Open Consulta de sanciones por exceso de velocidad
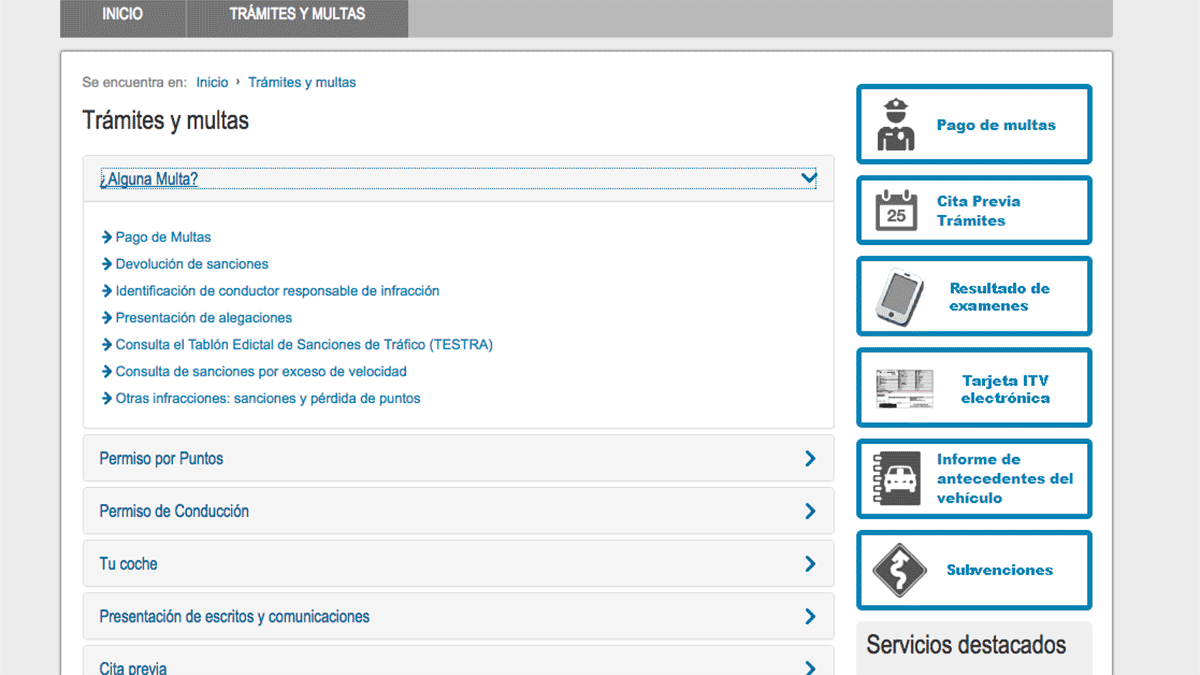The height and width of the screenshot is (675, 1200). tap(261, 371)
